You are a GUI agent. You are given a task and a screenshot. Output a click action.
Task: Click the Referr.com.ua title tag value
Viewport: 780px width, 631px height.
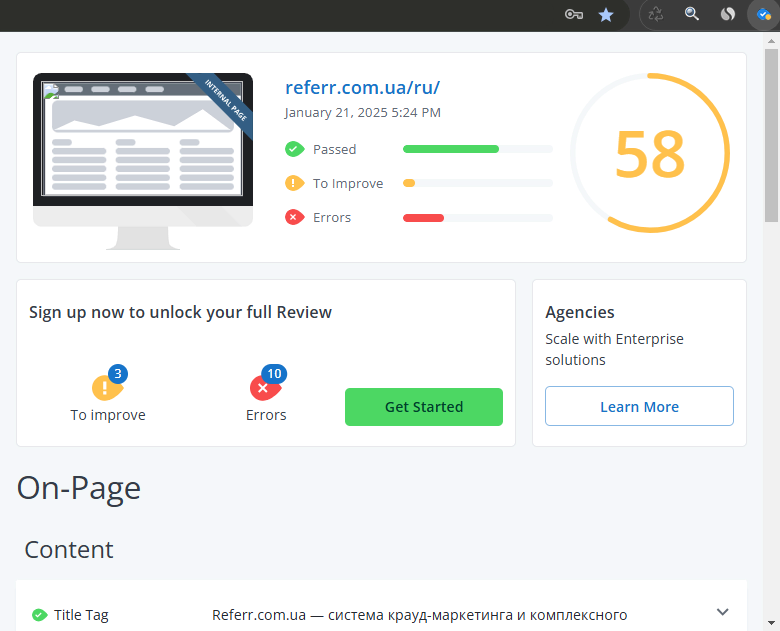[x=419, y=615]
